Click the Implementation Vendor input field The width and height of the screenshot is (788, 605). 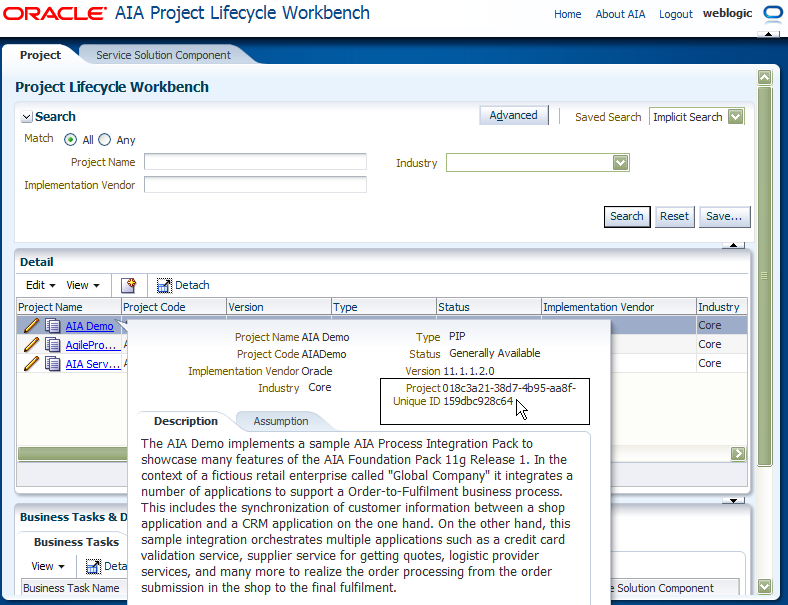[x=255, y=184]
